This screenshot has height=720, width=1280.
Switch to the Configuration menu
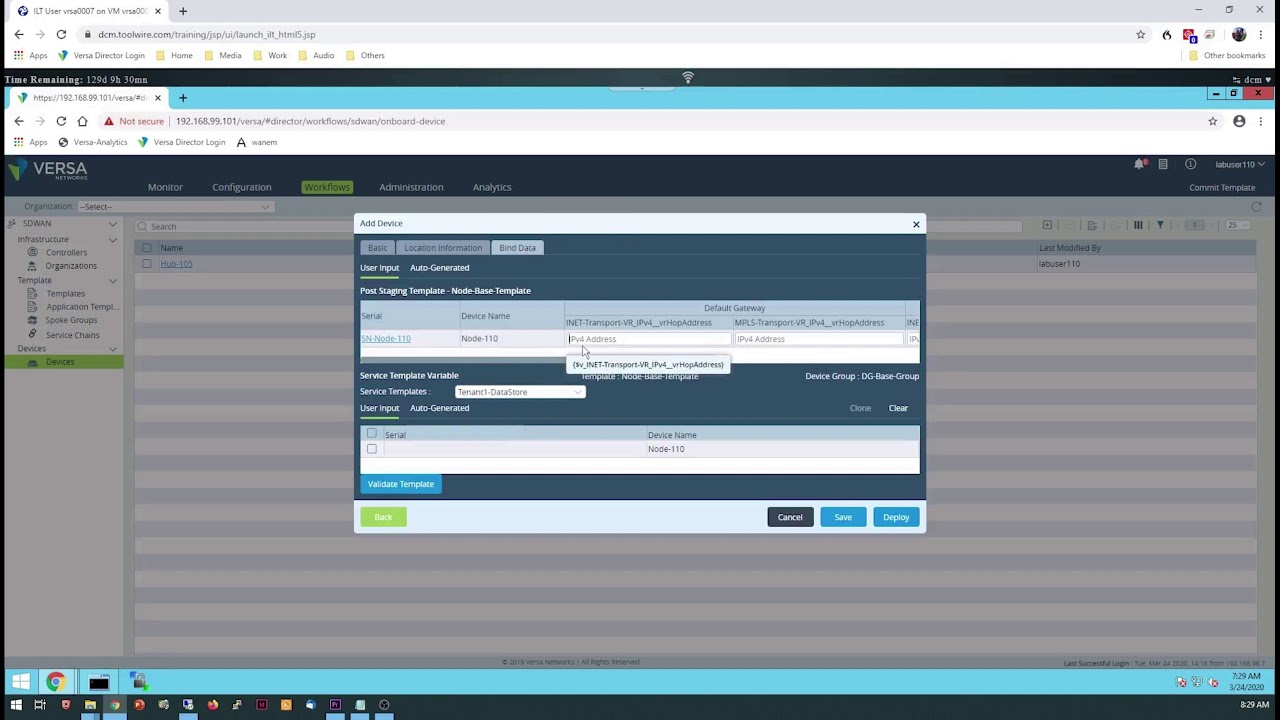[241, 187]
